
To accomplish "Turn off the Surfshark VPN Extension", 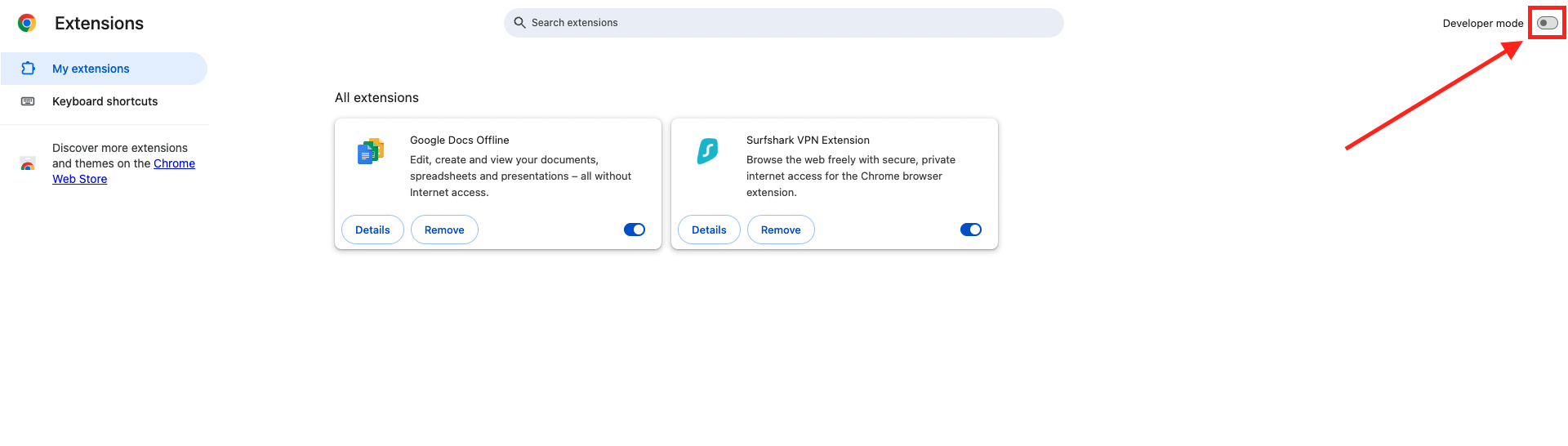I will point(971,230).
